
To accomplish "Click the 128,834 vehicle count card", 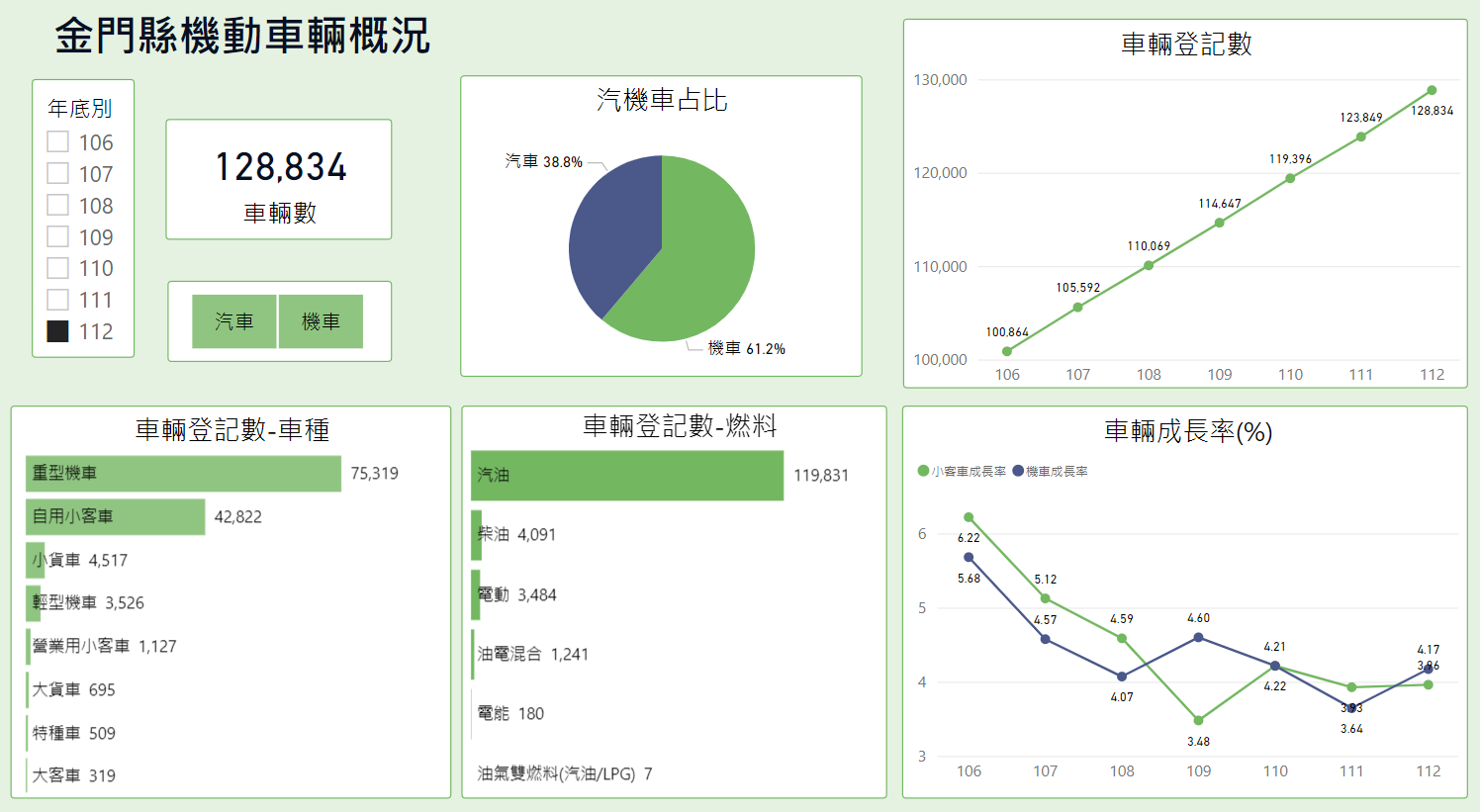I will [279, 180].
